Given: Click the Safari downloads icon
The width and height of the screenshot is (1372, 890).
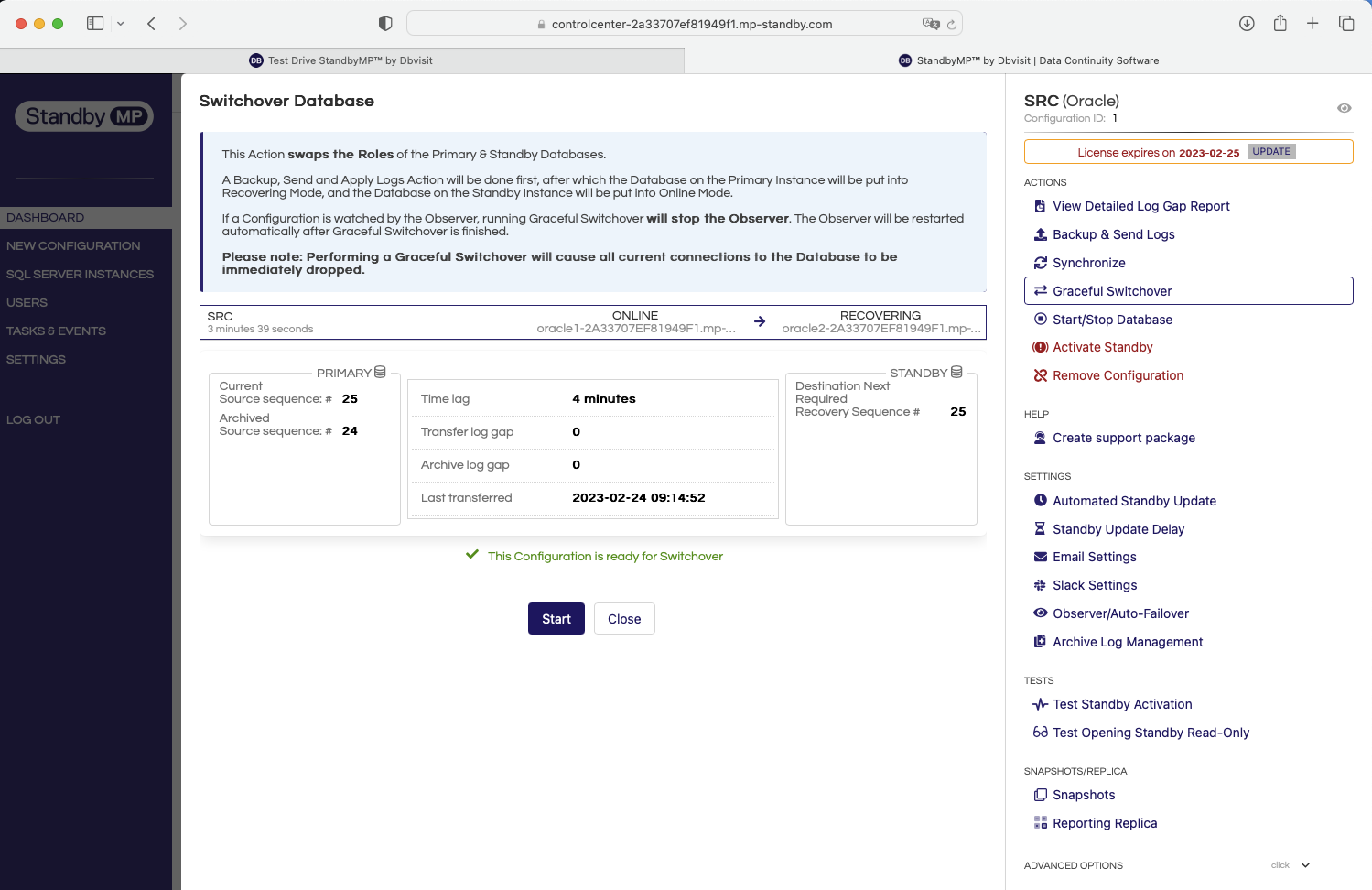Looking at the screenshot, I should tap(1247, 24).
